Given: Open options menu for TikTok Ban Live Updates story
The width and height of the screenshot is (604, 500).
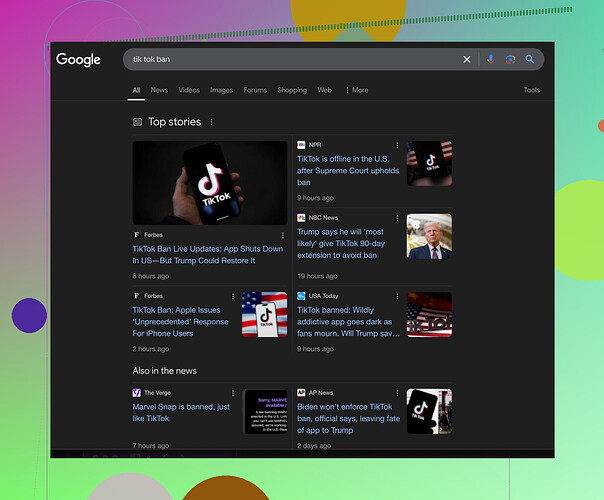Looking at the screenshot, I should pyautogui.click(x=283, y=235).
